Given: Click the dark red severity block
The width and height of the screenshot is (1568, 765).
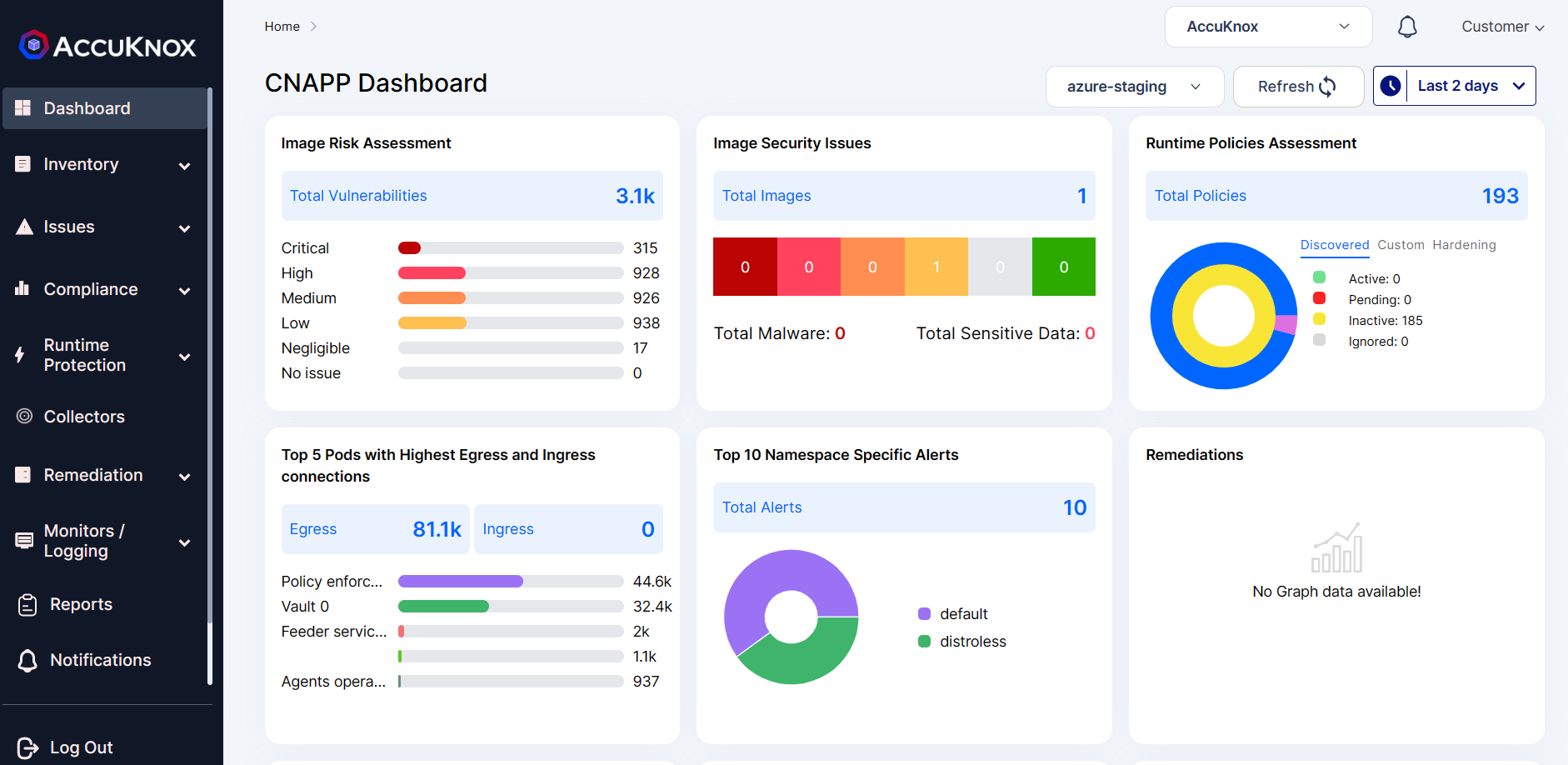Looking at the screenshot, I should [x=745, y=267].
